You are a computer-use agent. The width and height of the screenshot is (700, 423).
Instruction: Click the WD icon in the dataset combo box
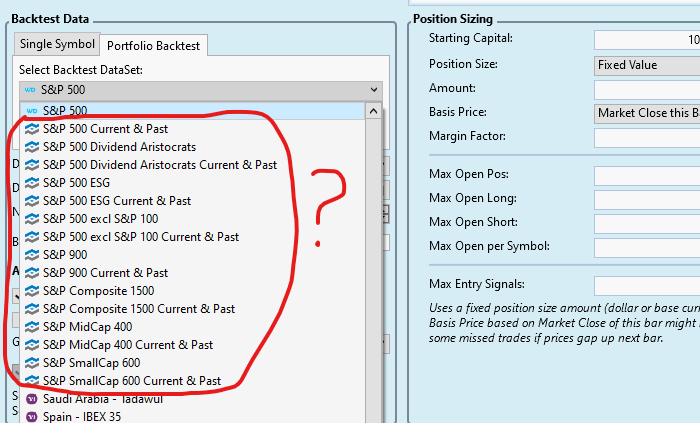coord(30,90)
